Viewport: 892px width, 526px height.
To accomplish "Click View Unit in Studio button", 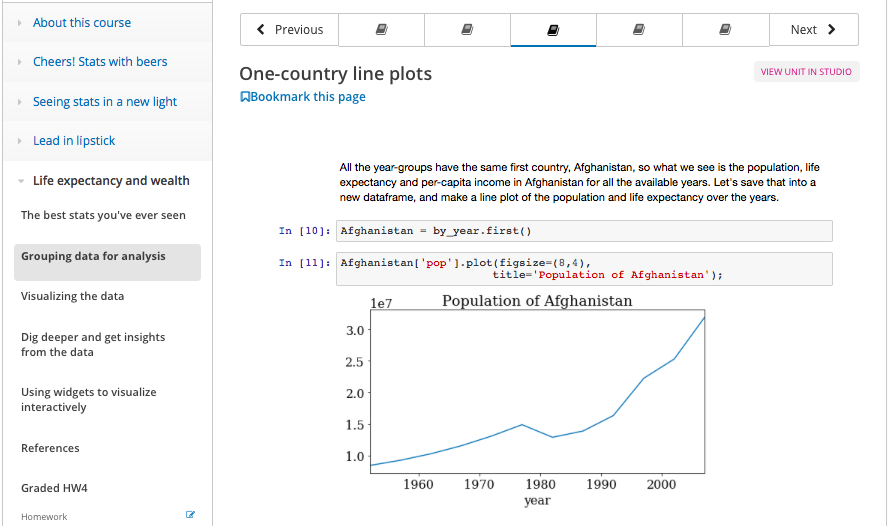I will 806,72.
